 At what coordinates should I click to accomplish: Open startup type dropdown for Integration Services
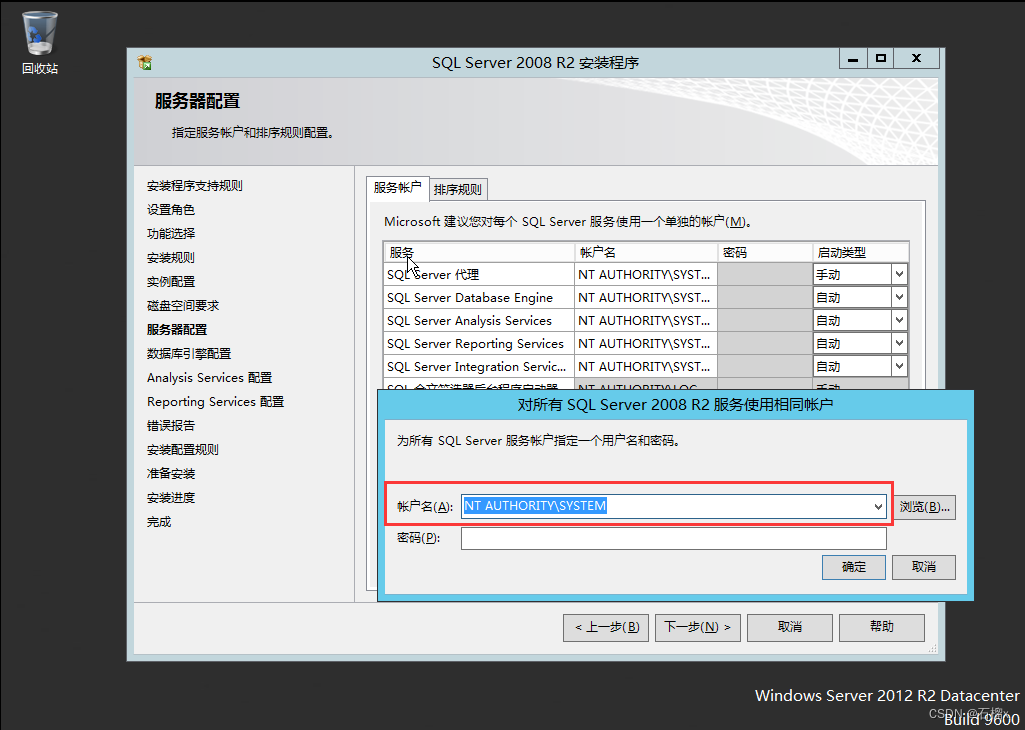pyautogui.click(x=899, y=366)
